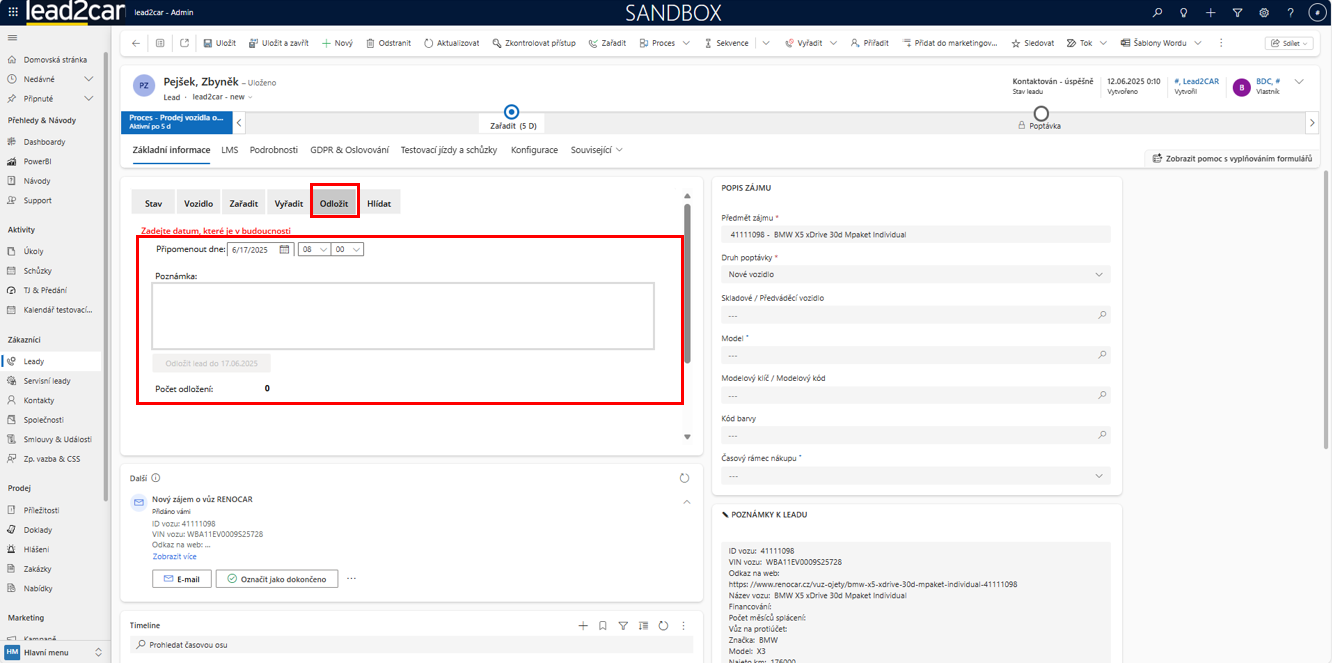Screen dimensions: 1332x663
Task: Open the GDPR & Oslovování tab
Action: coord(349,150)
